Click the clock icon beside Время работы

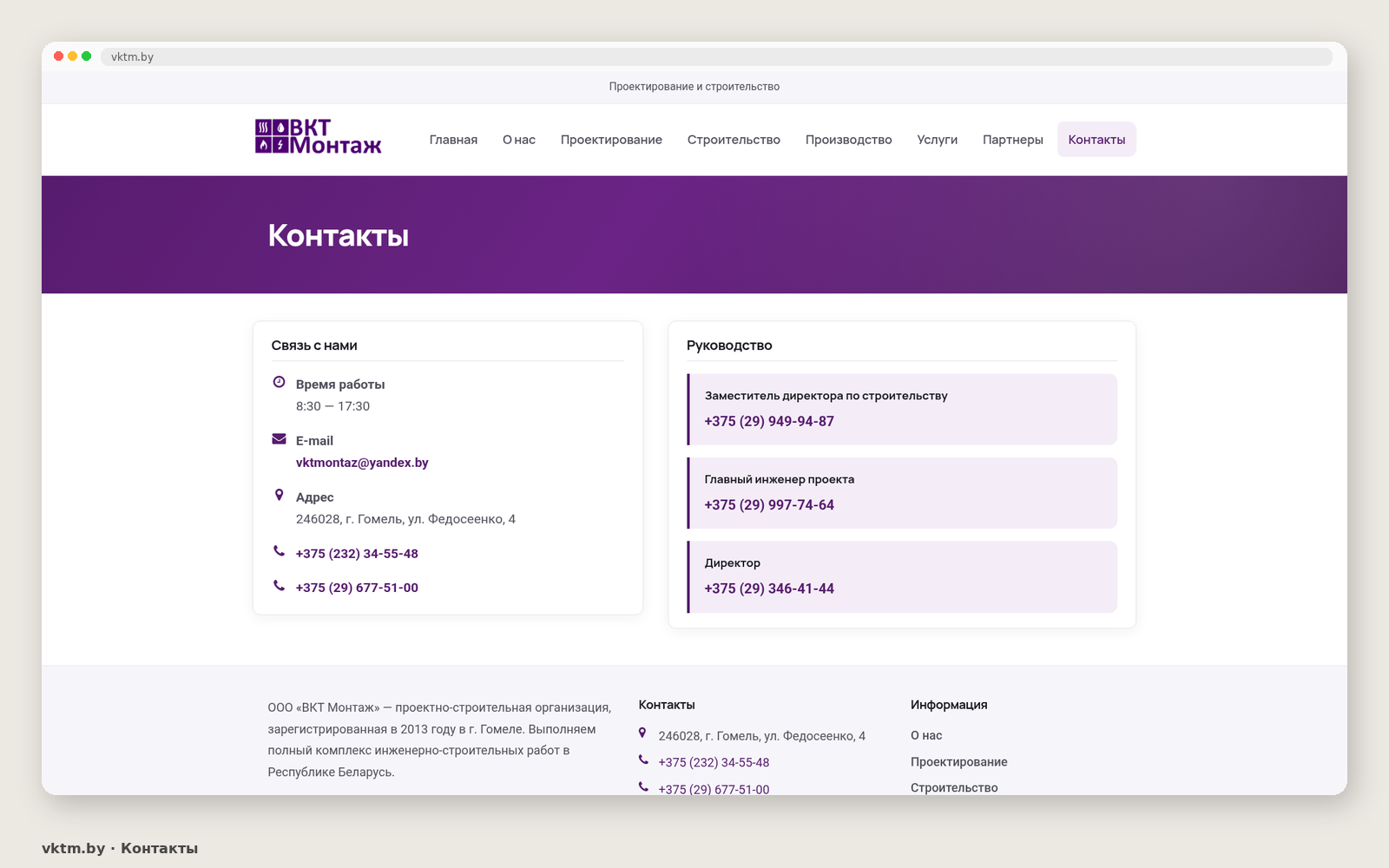pos(279,382)
